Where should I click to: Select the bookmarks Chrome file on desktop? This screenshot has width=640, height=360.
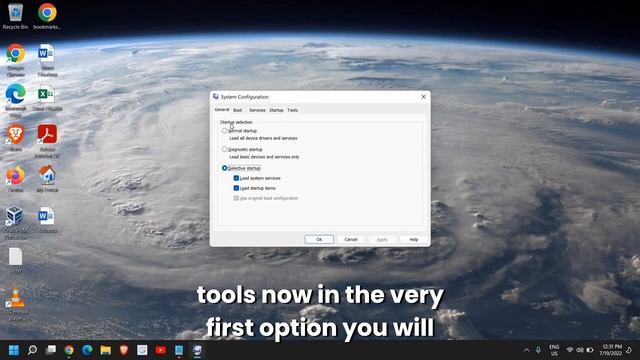click(x=47, y=16)
